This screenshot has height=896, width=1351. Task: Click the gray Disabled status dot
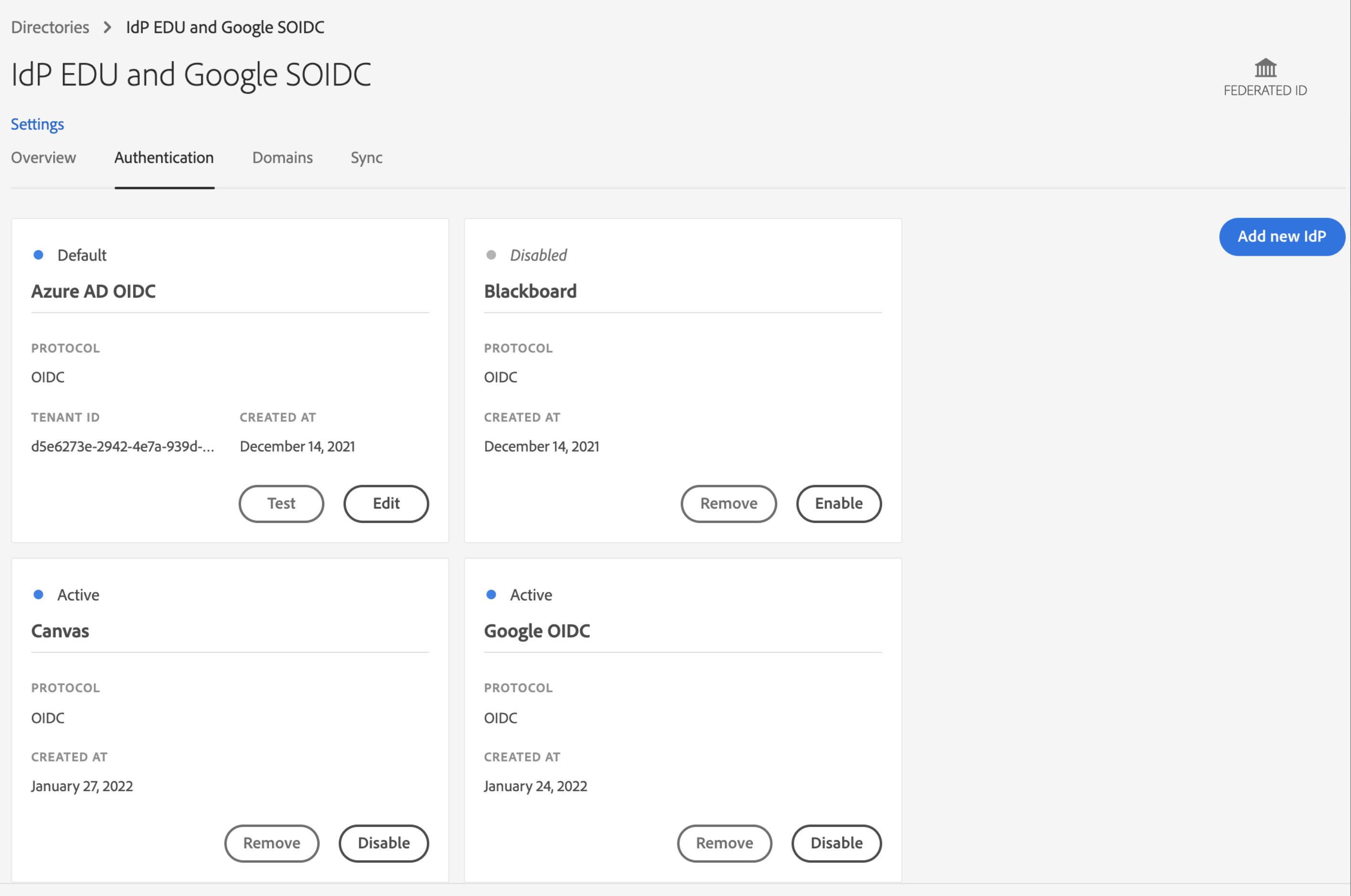(x=491, y=255)
